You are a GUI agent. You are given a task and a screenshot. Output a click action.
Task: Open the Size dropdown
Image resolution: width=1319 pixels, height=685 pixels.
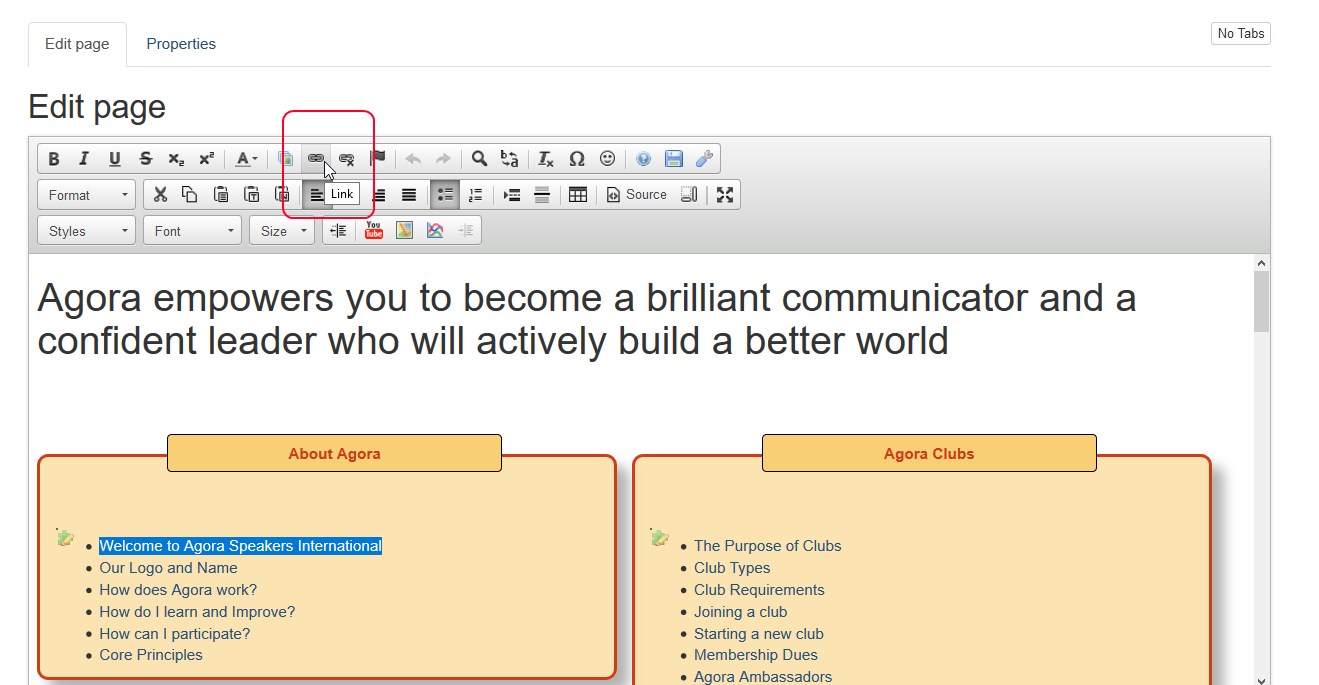[281, 231]
